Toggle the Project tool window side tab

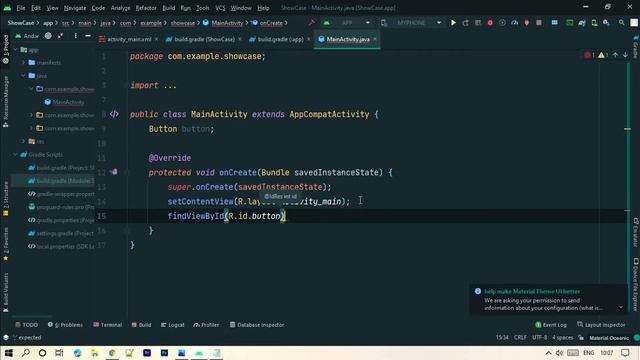6,49
